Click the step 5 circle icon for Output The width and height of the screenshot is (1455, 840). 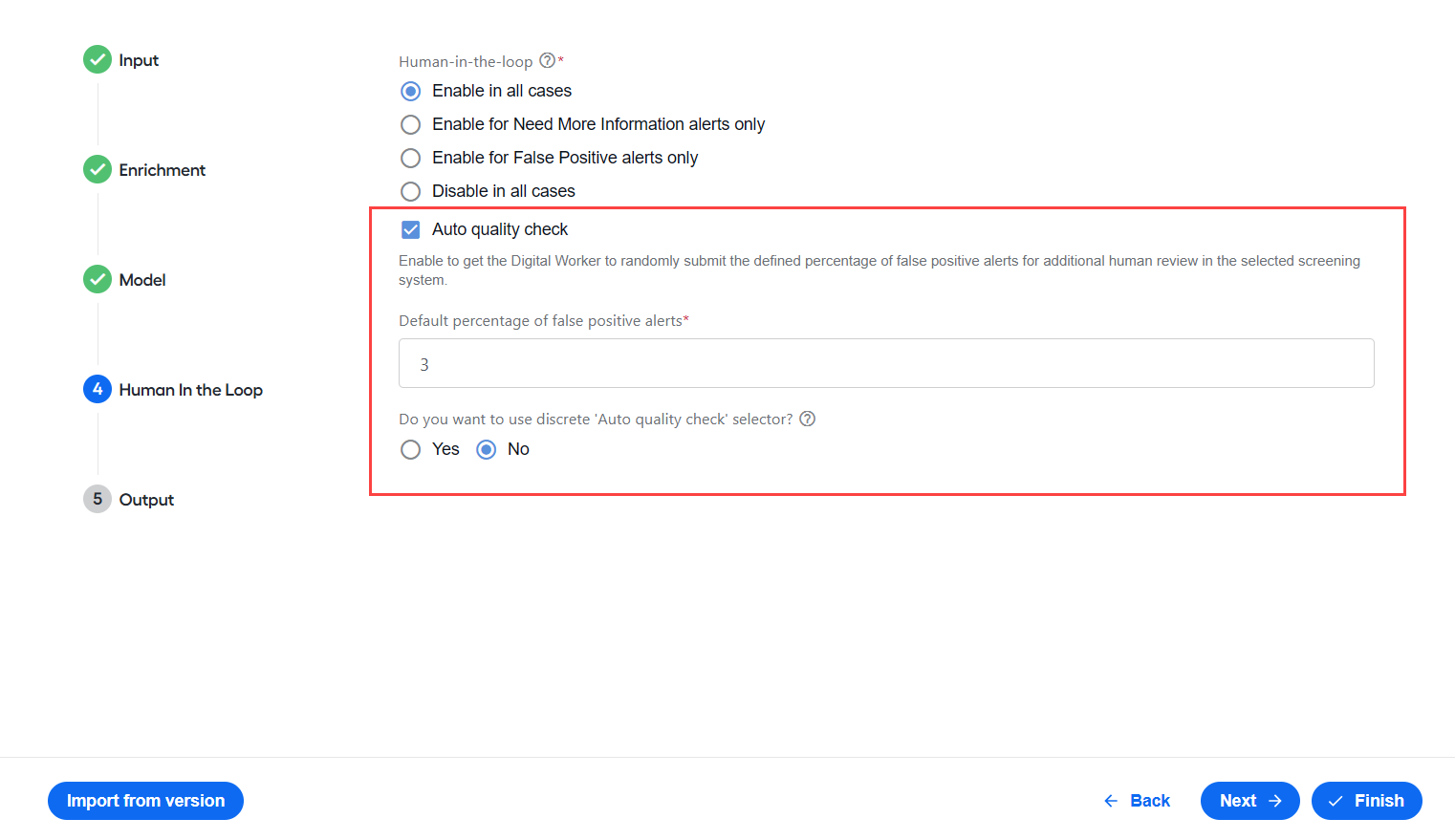click(98, 499)
